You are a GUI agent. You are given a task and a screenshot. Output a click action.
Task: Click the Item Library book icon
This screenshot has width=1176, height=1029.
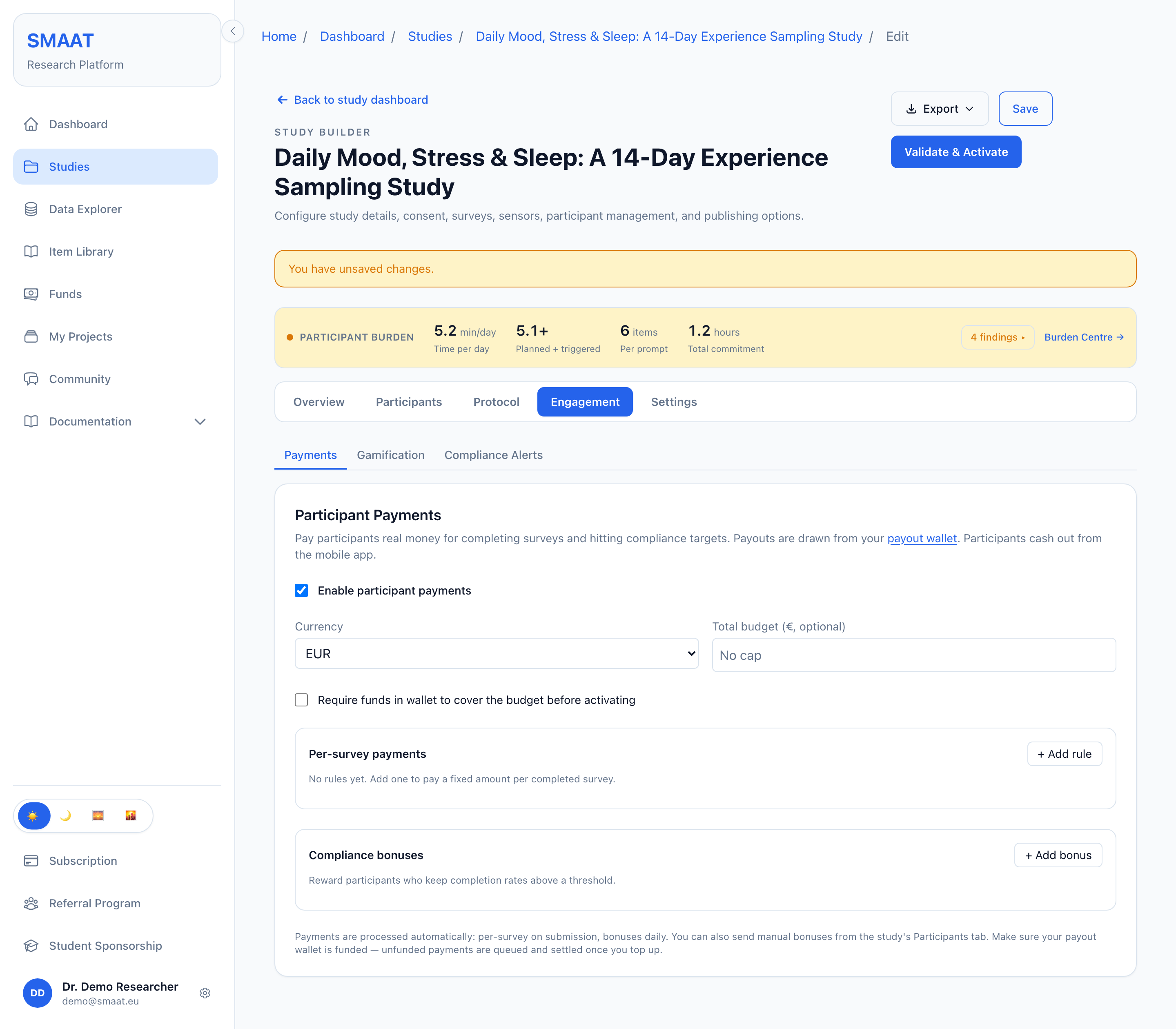click(x=31, y=252)
